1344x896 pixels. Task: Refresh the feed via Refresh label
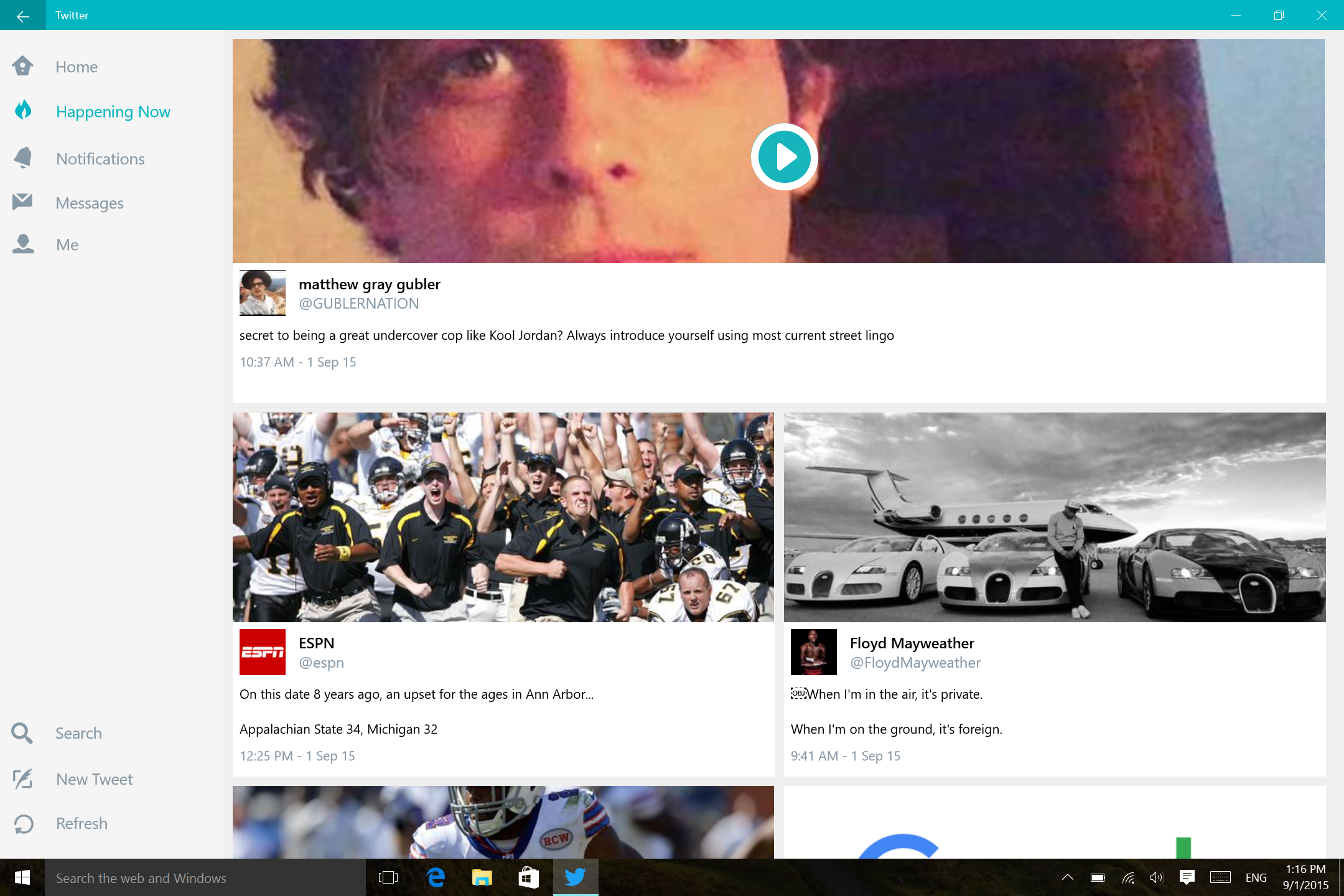tap(82, 823)
